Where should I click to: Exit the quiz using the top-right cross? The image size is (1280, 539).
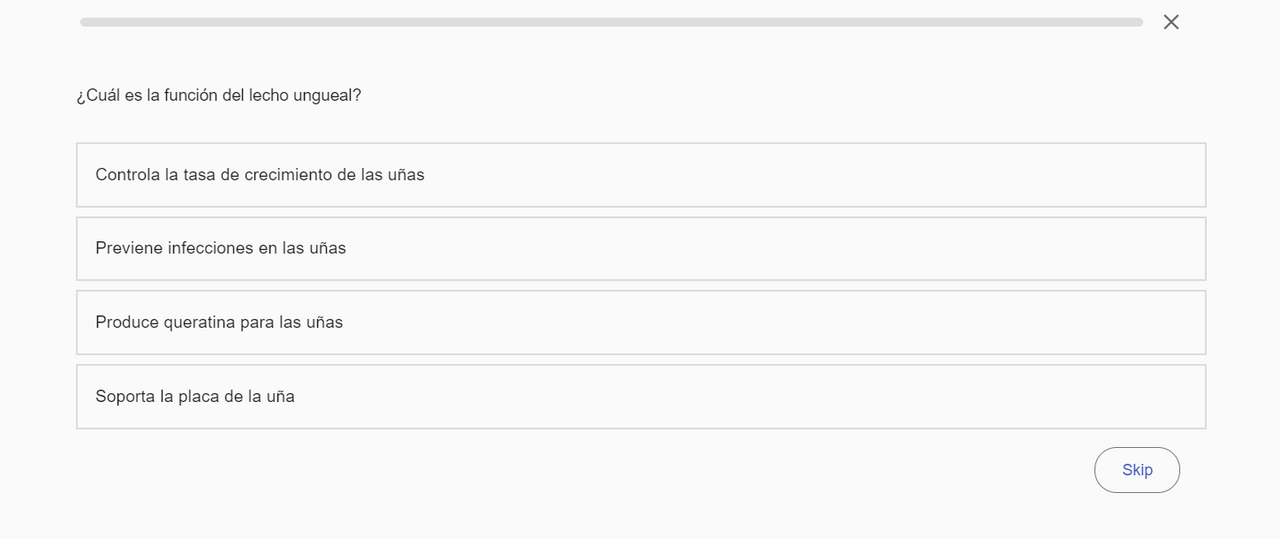(1171, 22)
